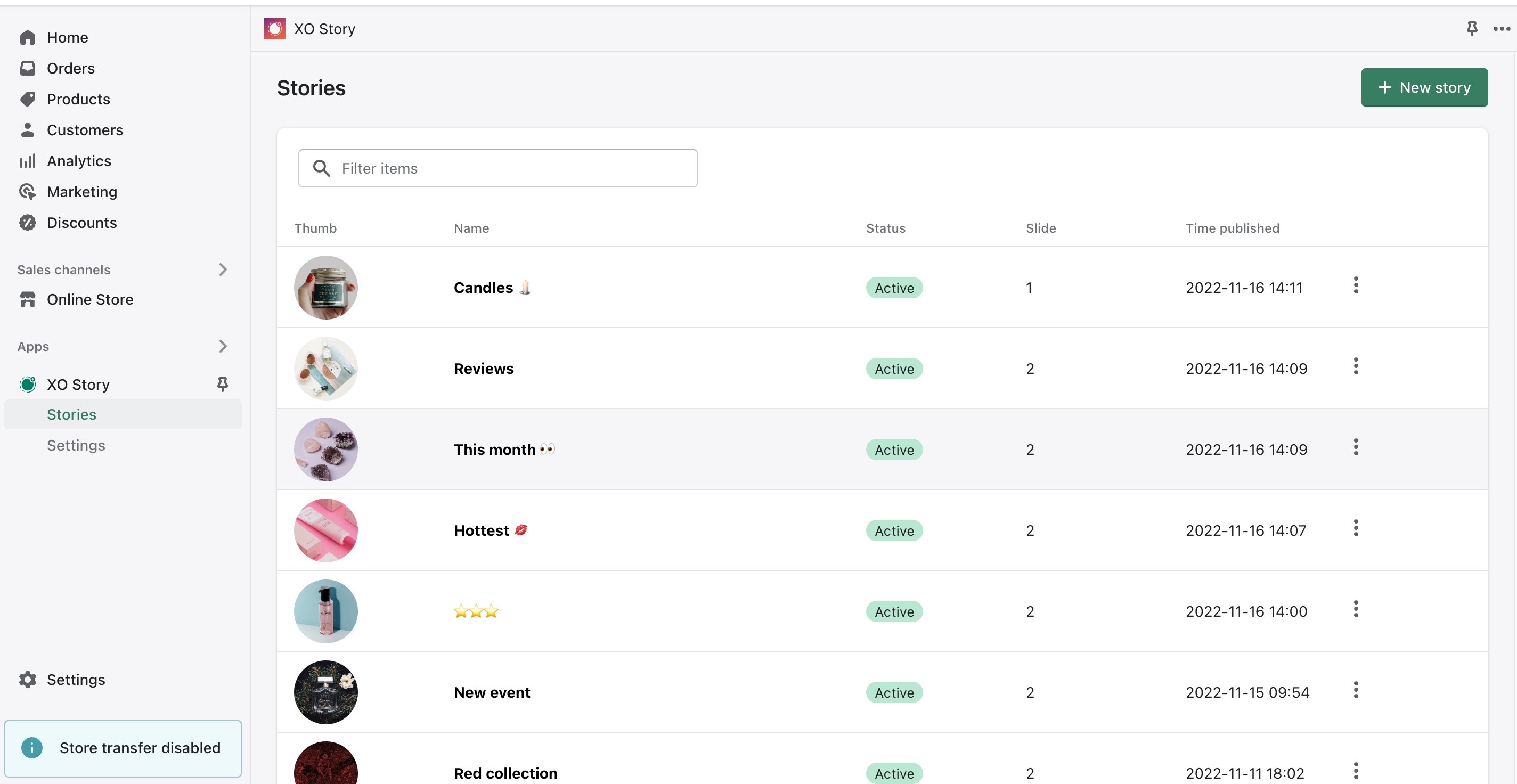The width and height of the screenshot is (1517, 784).
Task: Open the Orders section
Action: 71,68
